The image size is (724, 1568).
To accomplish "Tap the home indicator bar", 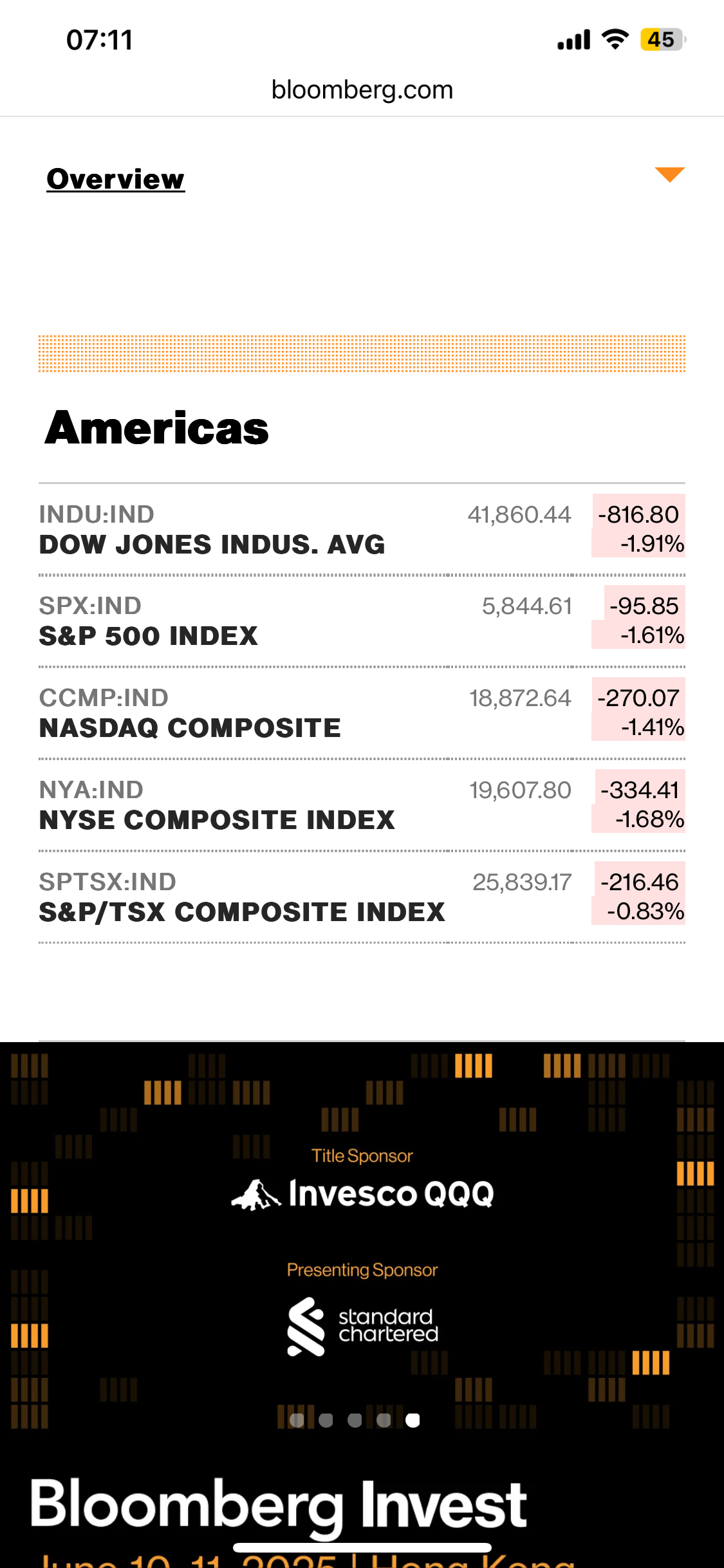I will click(362, 1547).
